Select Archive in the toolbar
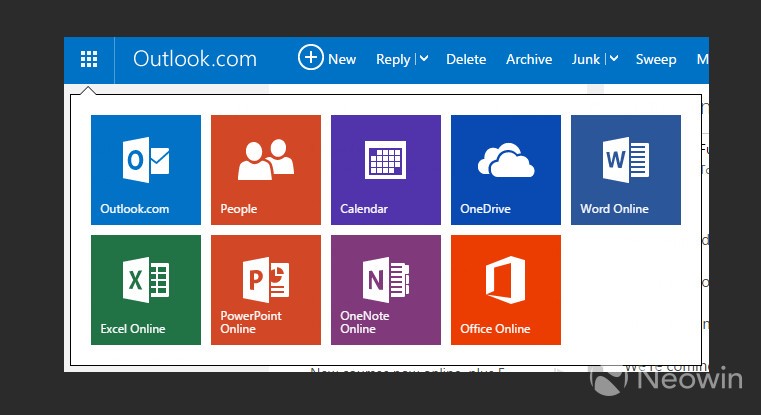Viewport: 761px width, 415px height. [x=529, y=59]
